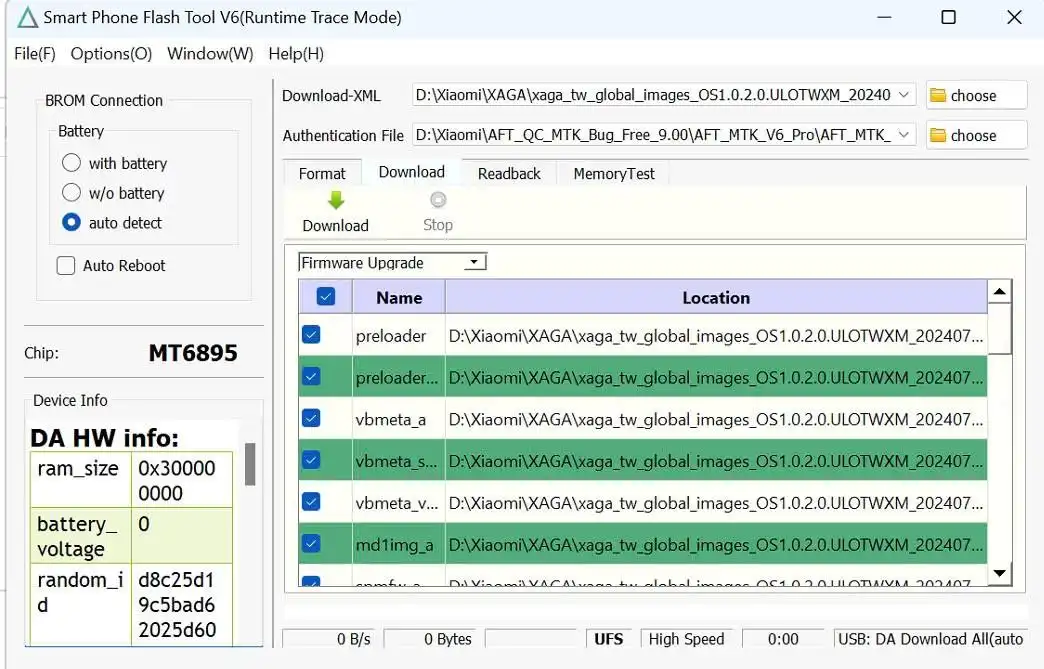Open the File(F) menu

pos(35,54)
